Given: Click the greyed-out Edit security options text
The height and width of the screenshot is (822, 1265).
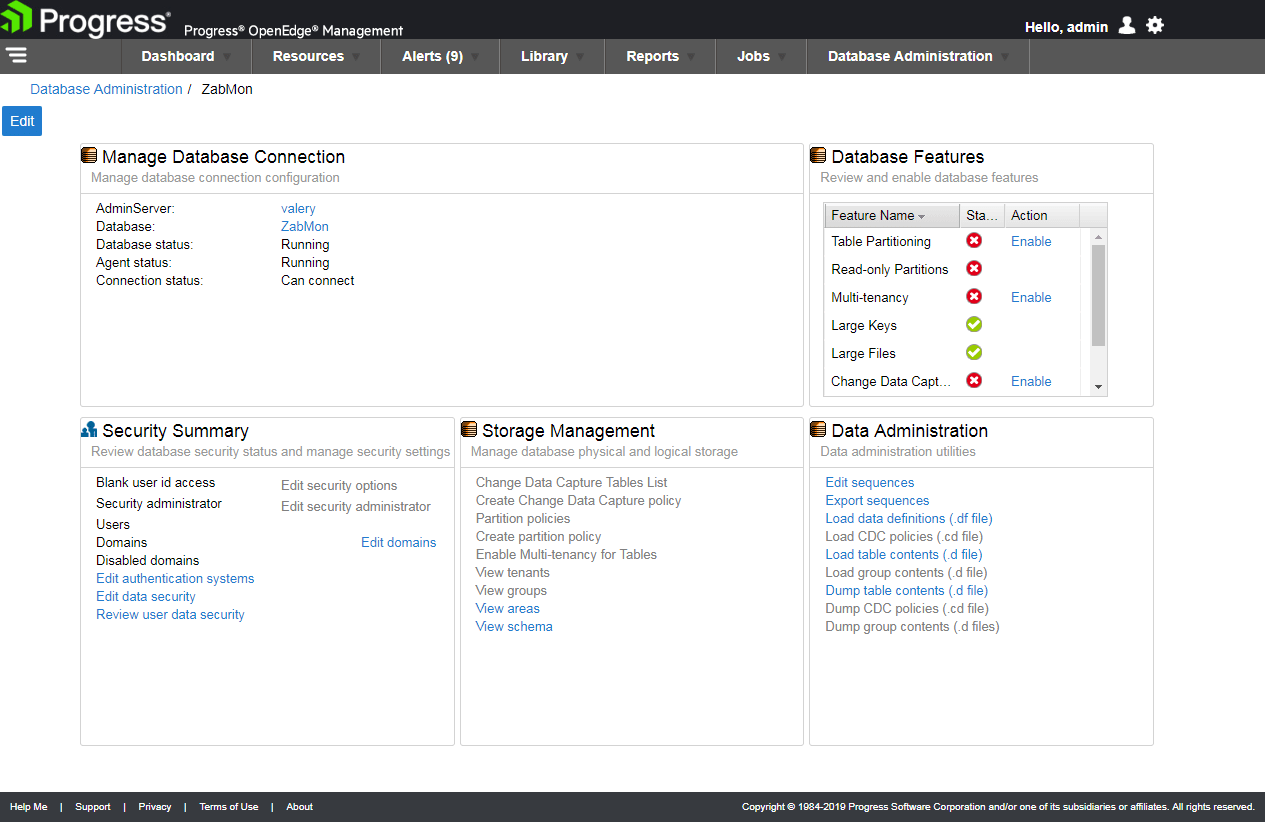Looking at the screenshot, I should click(339, 485).
